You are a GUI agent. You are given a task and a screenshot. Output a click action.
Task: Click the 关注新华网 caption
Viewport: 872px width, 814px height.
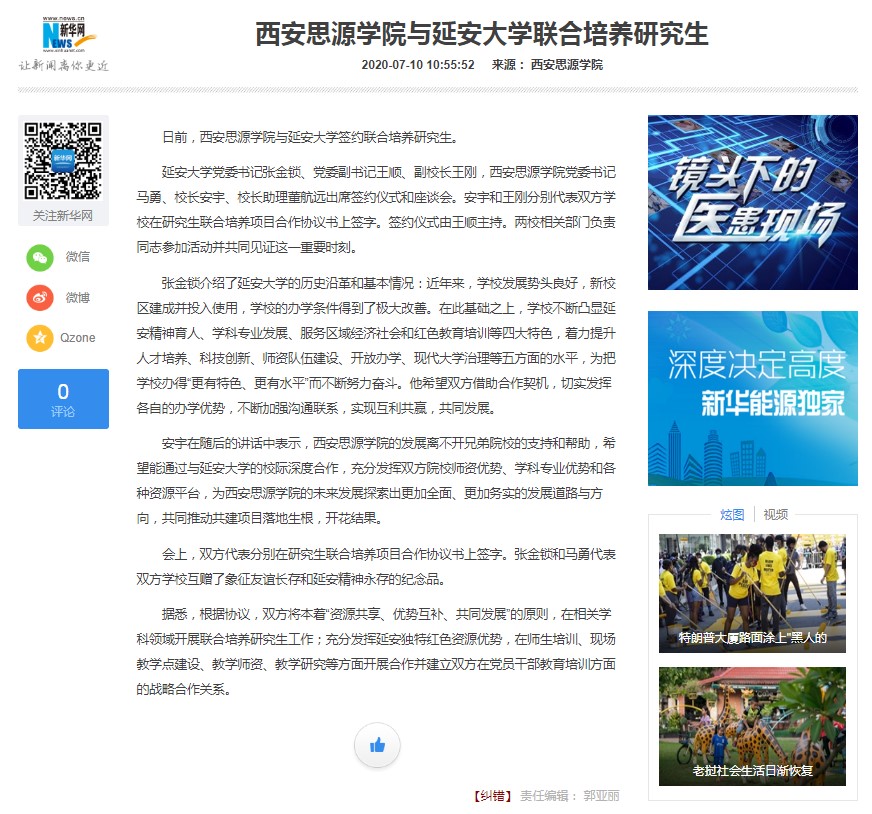(63, 215)
